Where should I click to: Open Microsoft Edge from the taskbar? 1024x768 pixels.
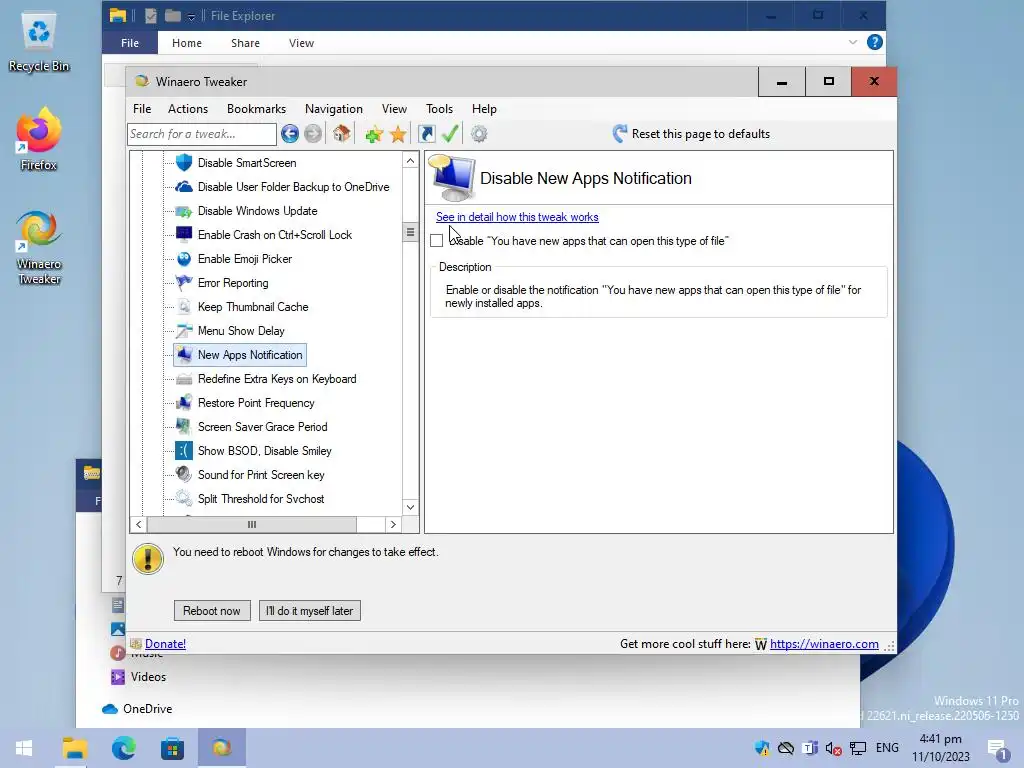(x=123, y=748)
